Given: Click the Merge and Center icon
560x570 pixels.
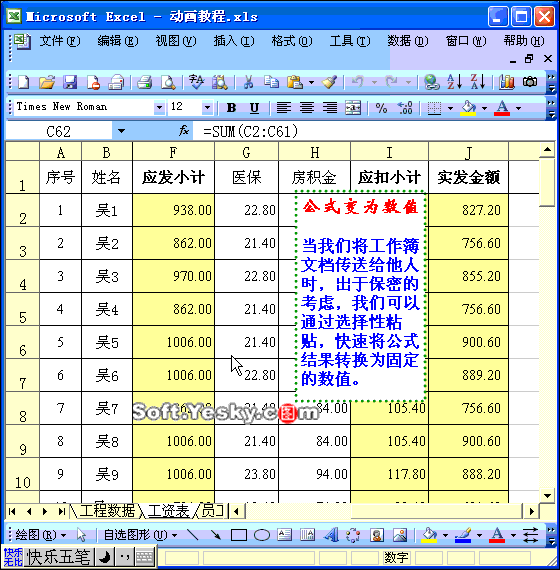Looking at the screenshot, I should (353, 108).
